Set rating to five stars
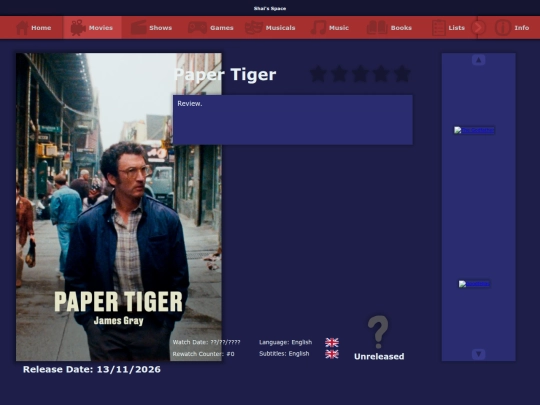Screen dimensions: 540x405 coord(402,74)
